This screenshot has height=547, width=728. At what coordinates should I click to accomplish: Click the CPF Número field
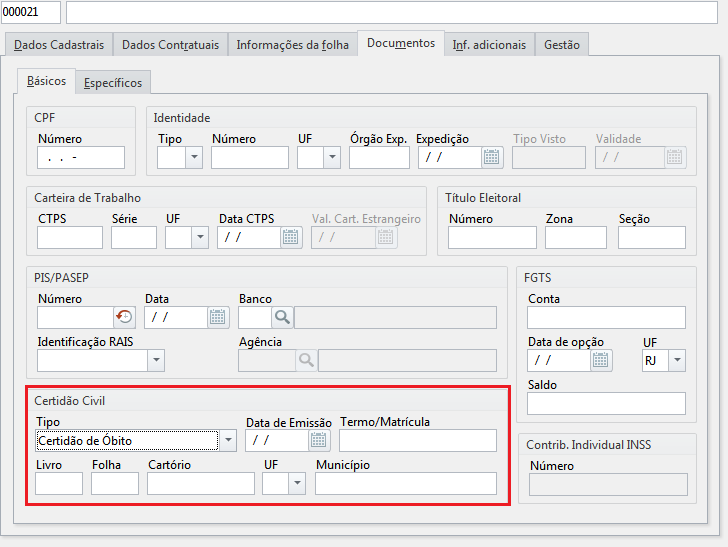tap(81, 157)
